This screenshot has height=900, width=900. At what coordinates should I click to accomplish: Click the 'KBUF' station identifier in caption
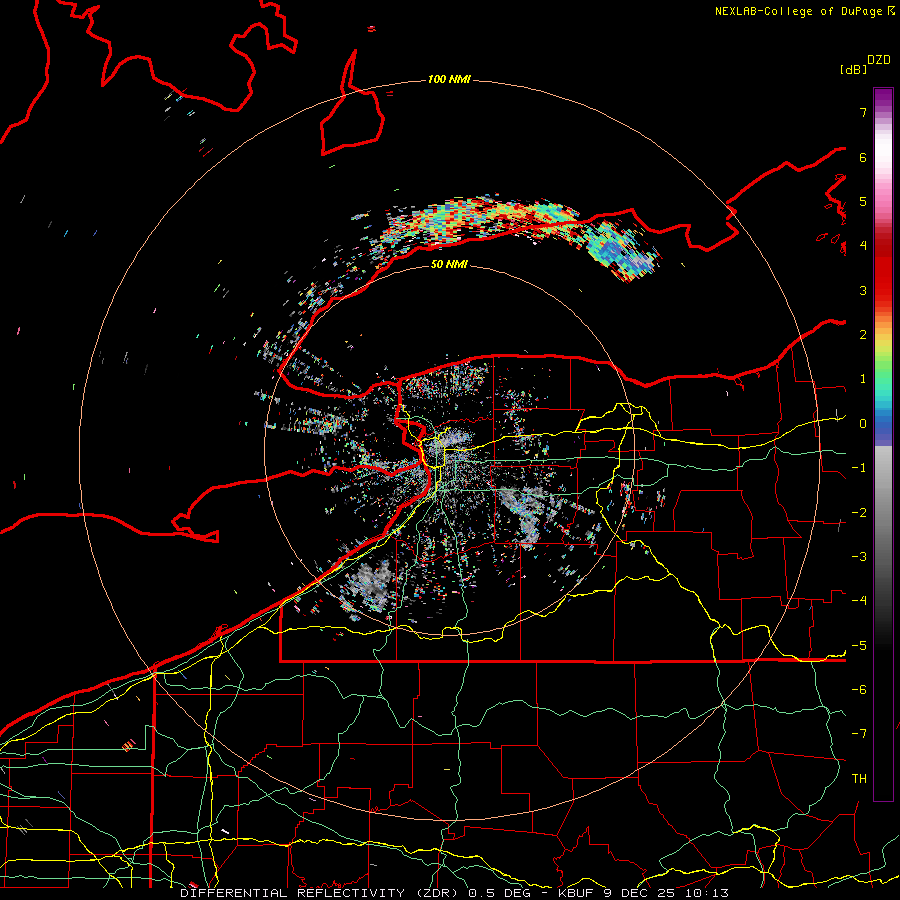[575, 893]
